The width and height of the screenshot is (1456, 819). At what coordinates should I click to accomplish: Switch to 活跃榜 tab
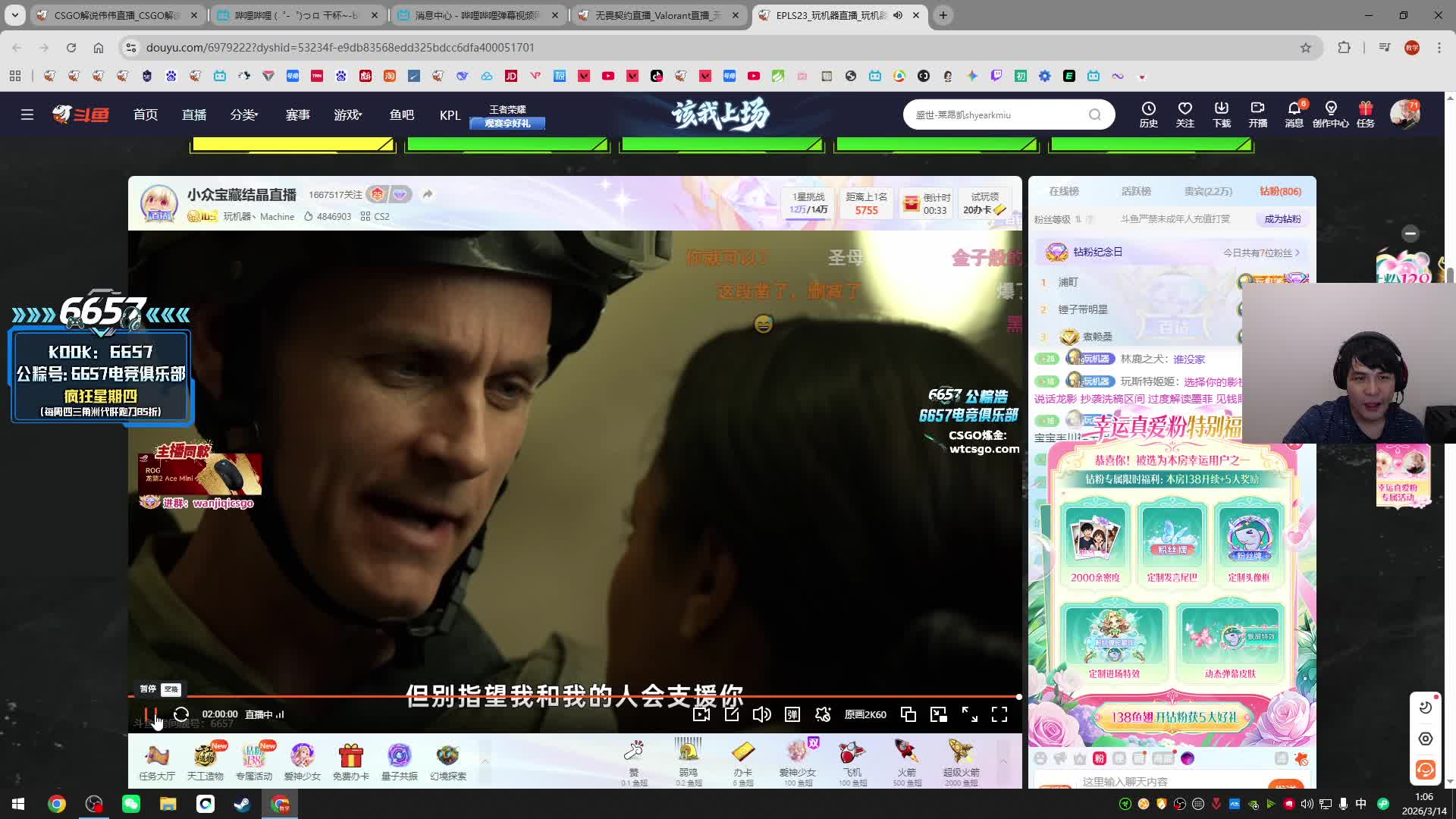pyautogui.click(x=1136, y=191)
